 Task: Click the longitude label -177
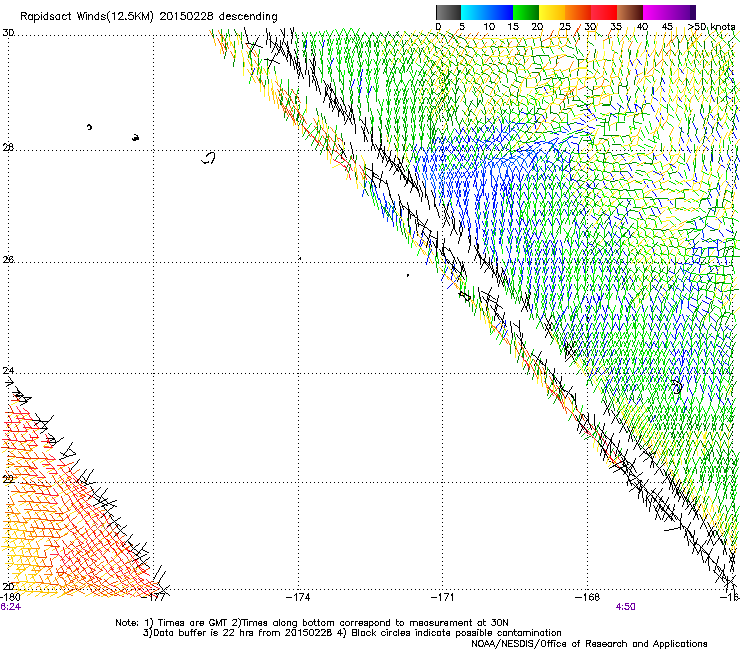click(153, 598)
